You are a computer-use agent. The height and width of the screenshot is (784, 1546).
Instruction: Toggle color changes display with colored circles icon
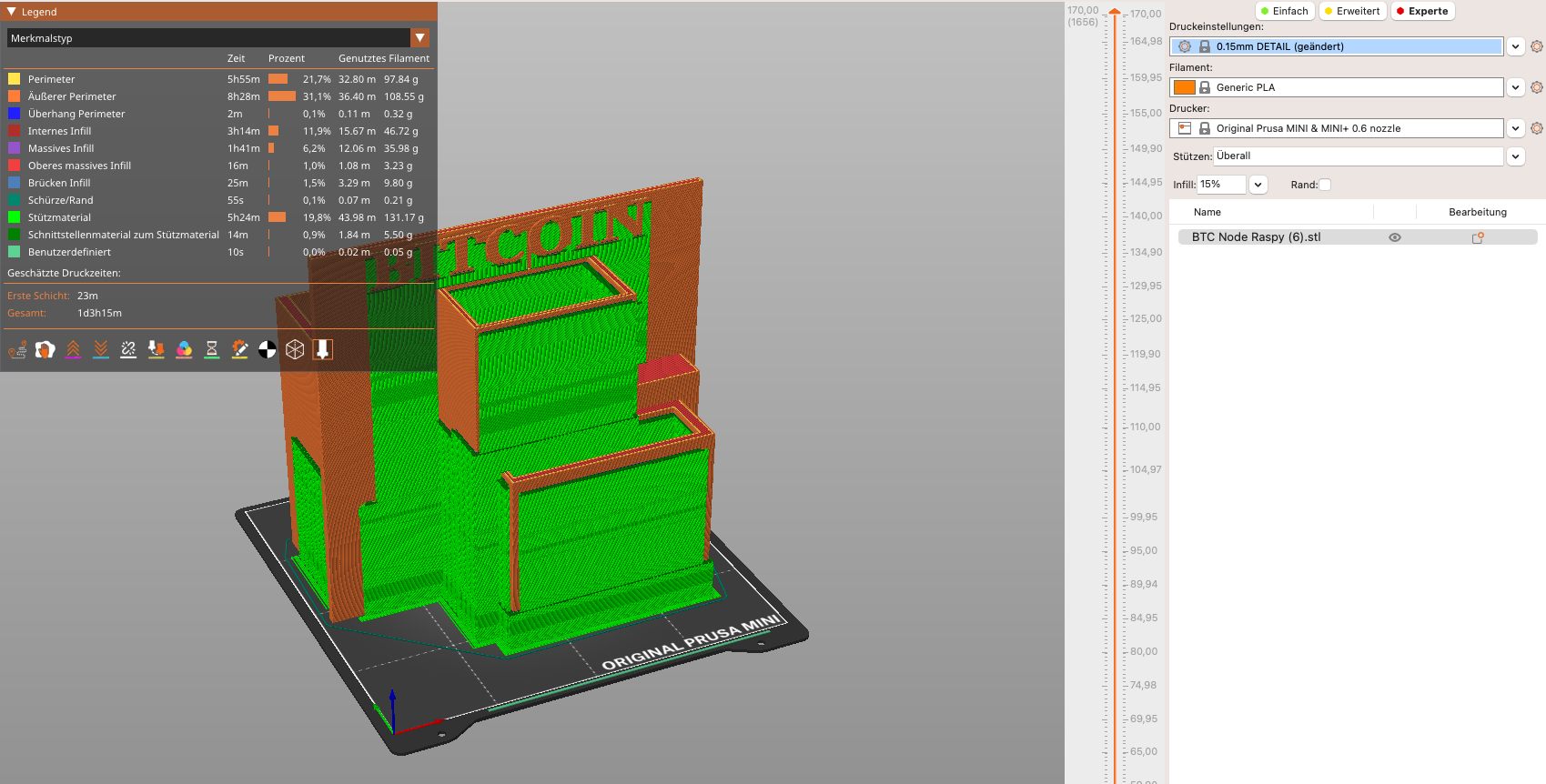tap(184, 349)
